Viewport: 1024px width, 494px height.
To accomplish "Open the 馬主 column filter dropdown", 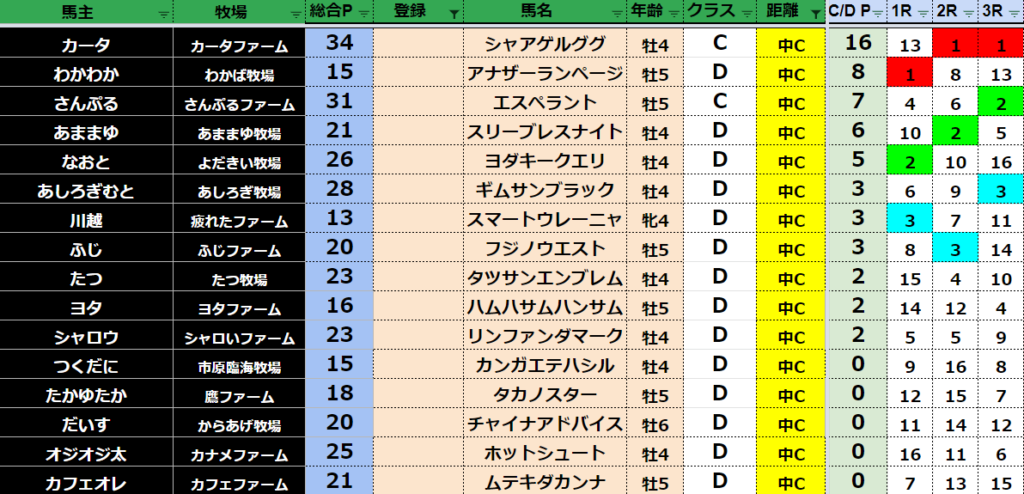I will pyautogui.click(x=163, y=14).
